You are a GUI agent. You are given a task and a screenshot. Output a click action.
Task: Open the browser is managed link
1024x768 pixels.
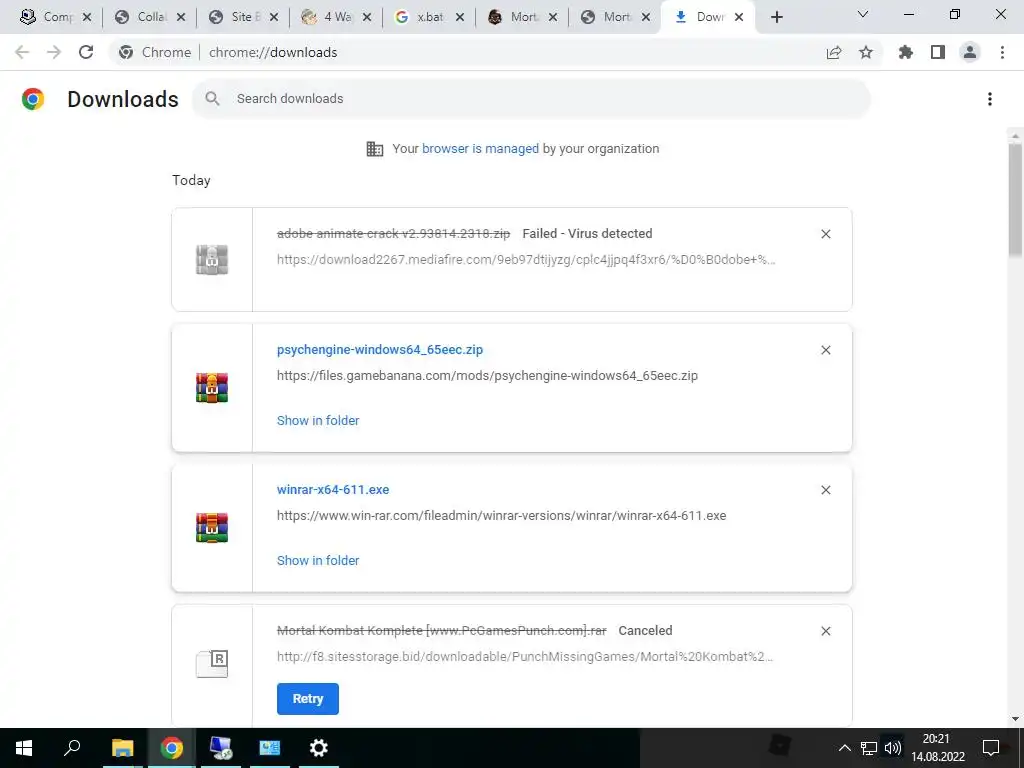click(480, 149)
